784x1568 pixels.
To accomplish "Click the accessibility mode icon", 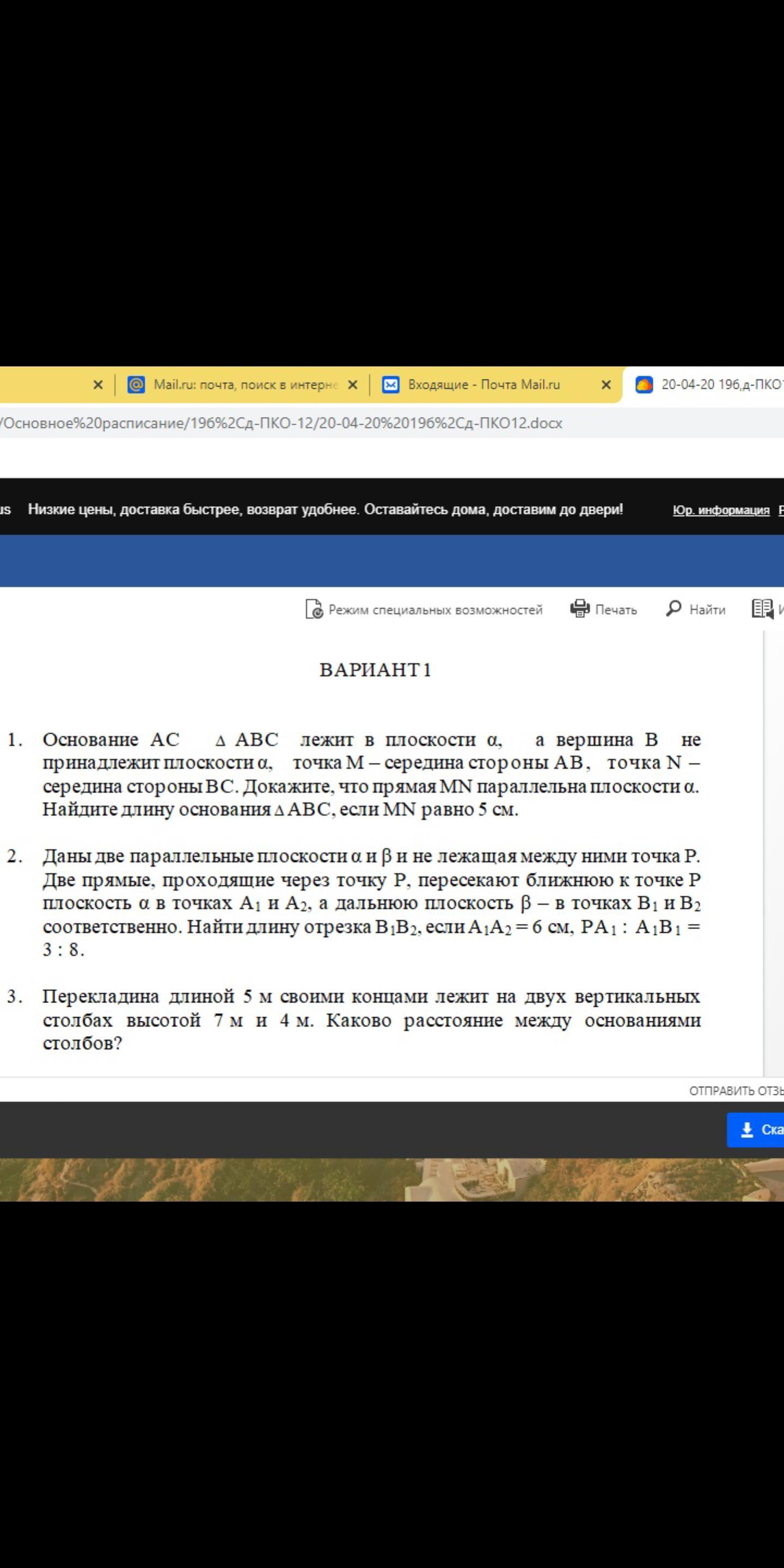I will tap(314, 609).
